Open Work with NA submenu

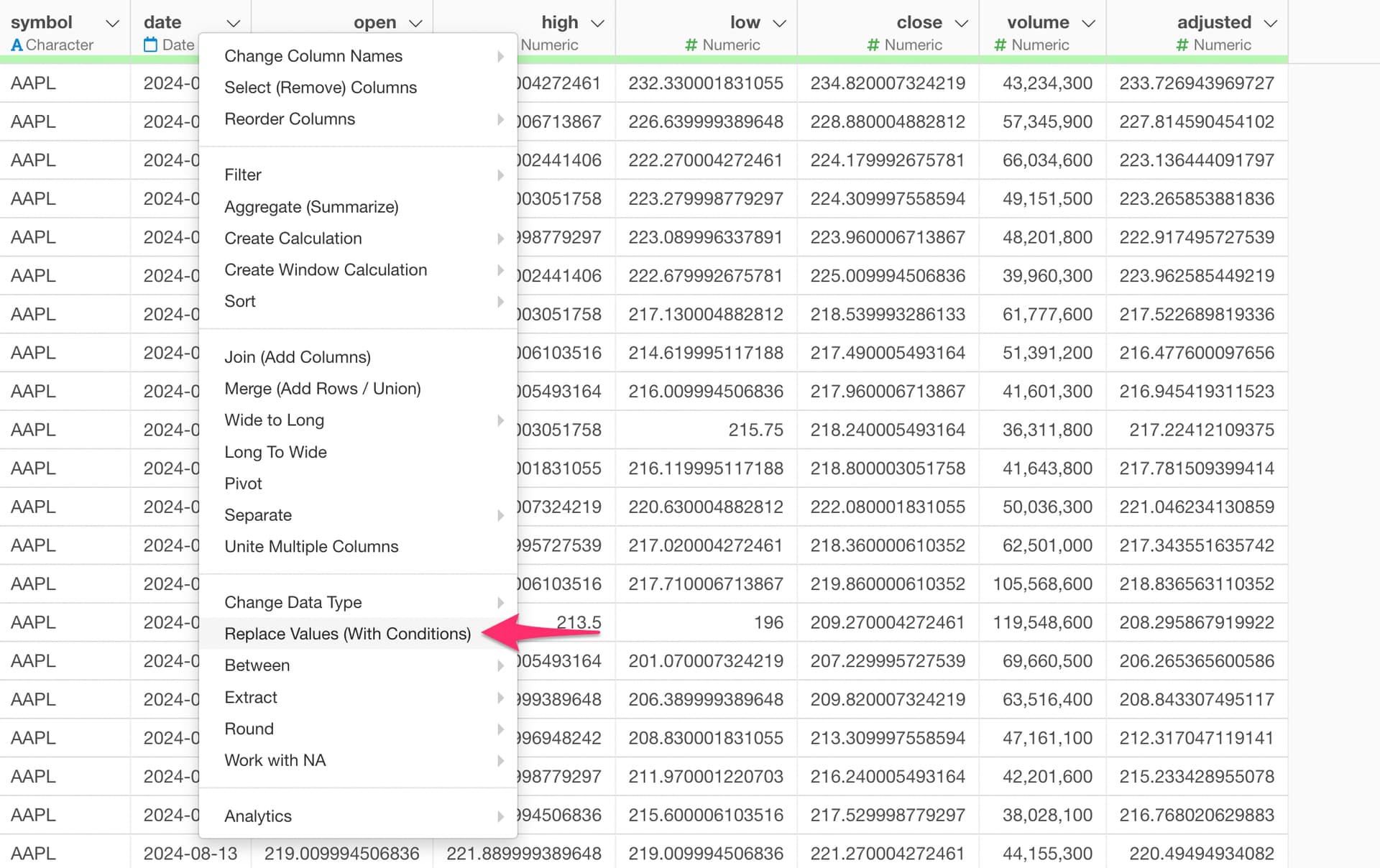pyautogui.click(x=358, y=760)
